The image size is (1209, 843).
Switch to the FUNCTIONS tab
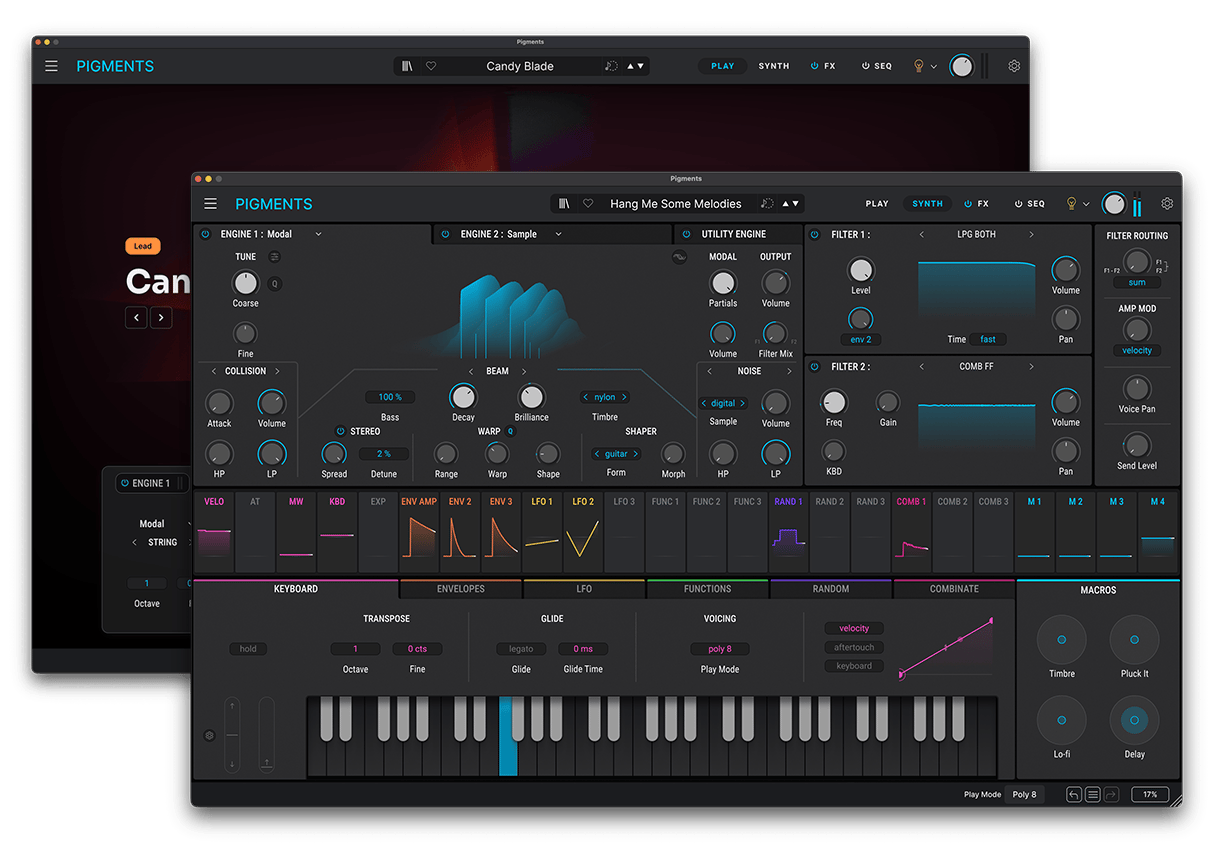click(x=708, y=589)
